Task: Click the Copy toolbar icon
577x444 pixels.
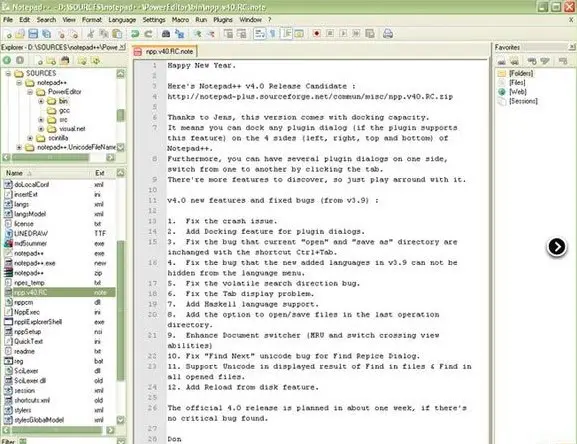Action: 104,34
